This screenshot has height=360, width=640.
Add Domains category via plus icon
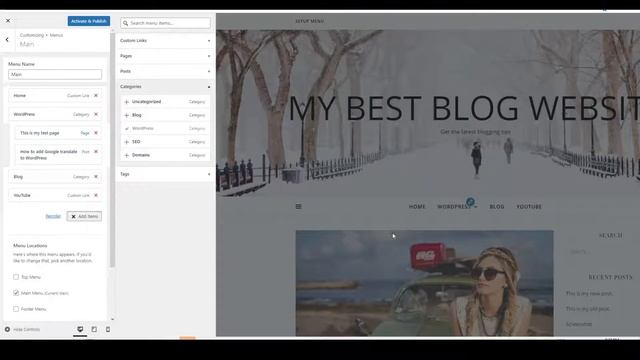[x=127, y=156]
